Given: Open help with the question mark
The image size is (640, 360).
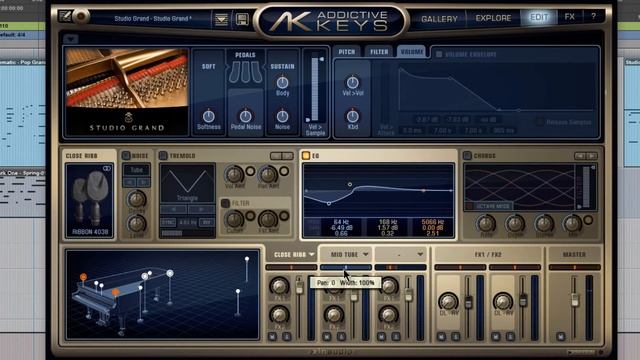Looking at the screenshot, I should point(593,16).
